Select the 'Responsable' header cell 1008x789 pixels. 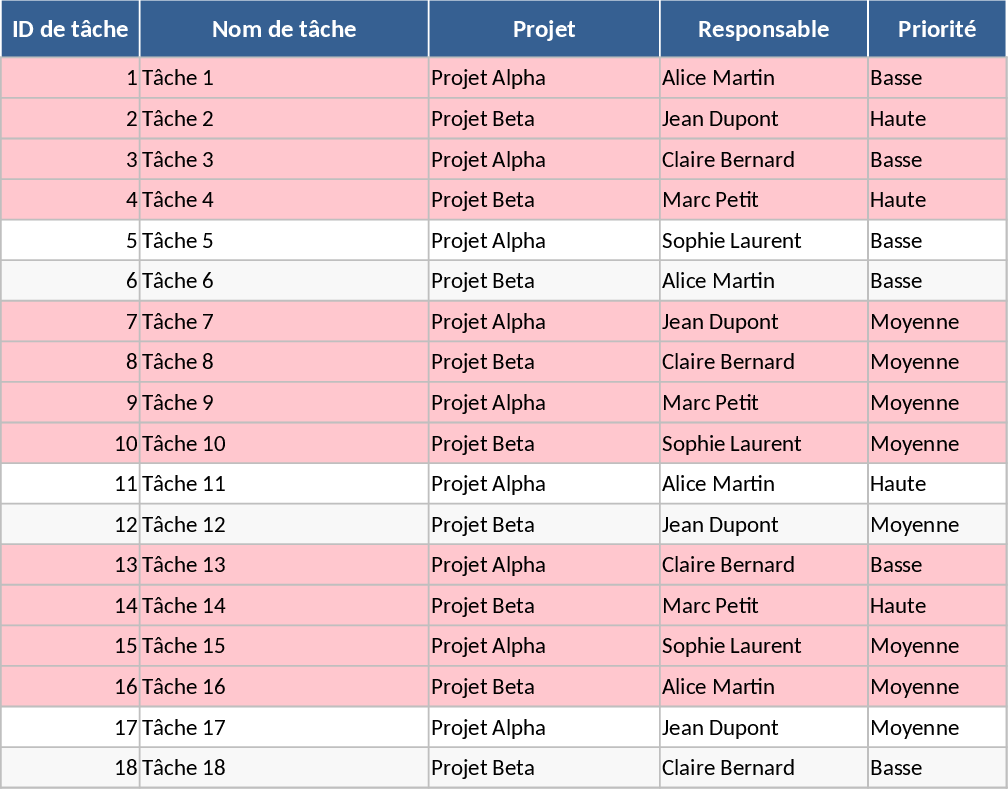pyautogui.click(x=763, y=29)
